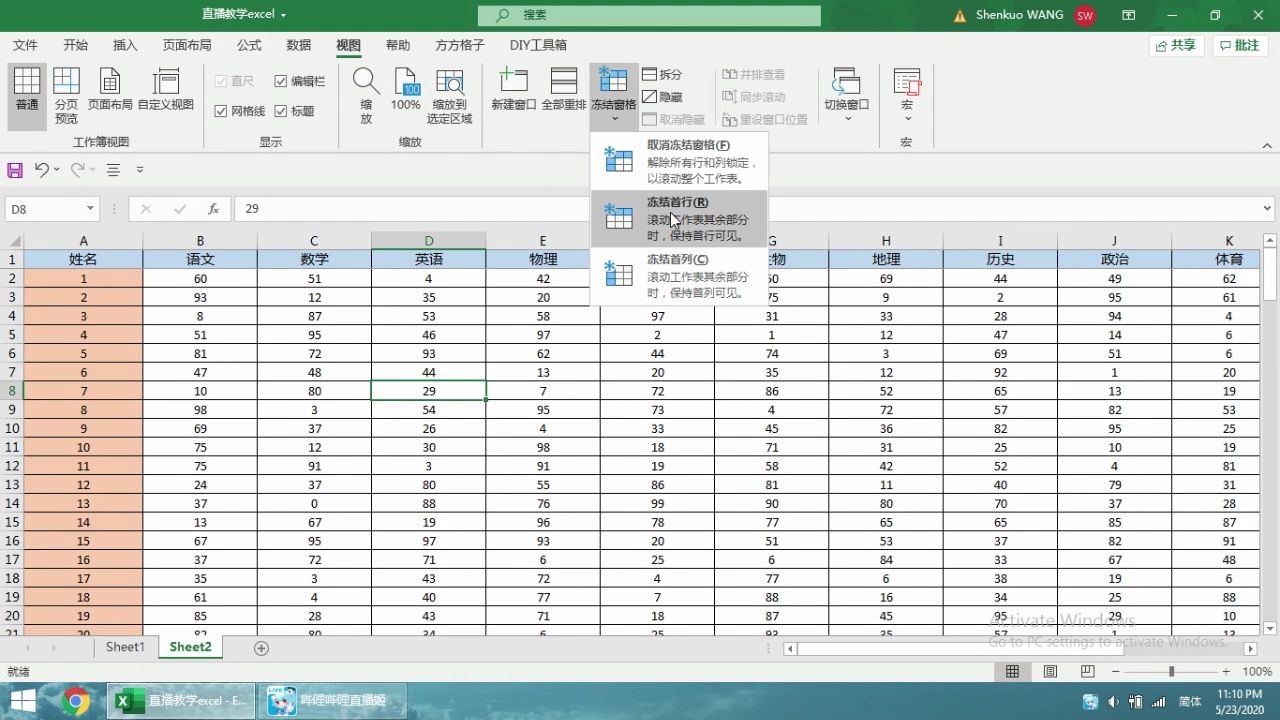Viewport: 1280px width, 720px height.
Task: Click the Comments (批注) button
Action: [x=1240, y=45]
